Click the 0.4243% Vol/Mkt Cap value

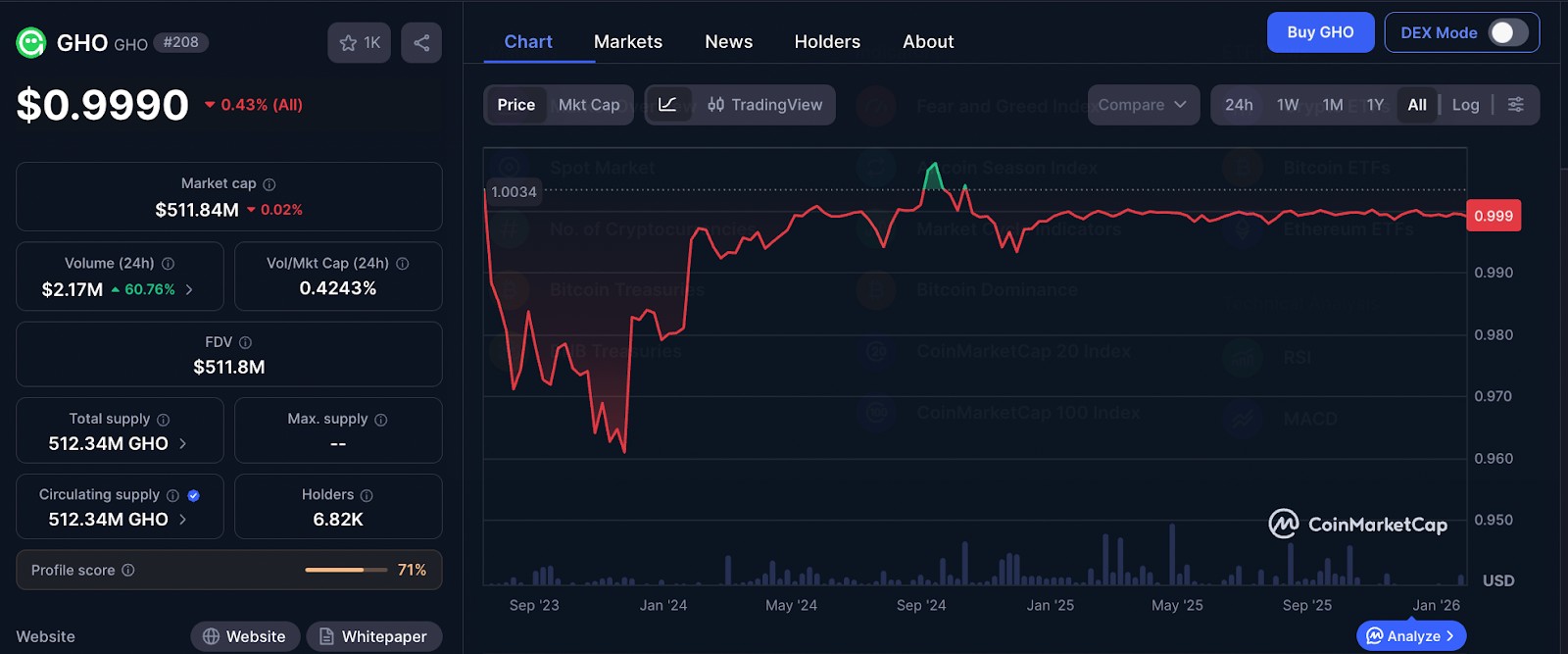[x=338, y=288]
